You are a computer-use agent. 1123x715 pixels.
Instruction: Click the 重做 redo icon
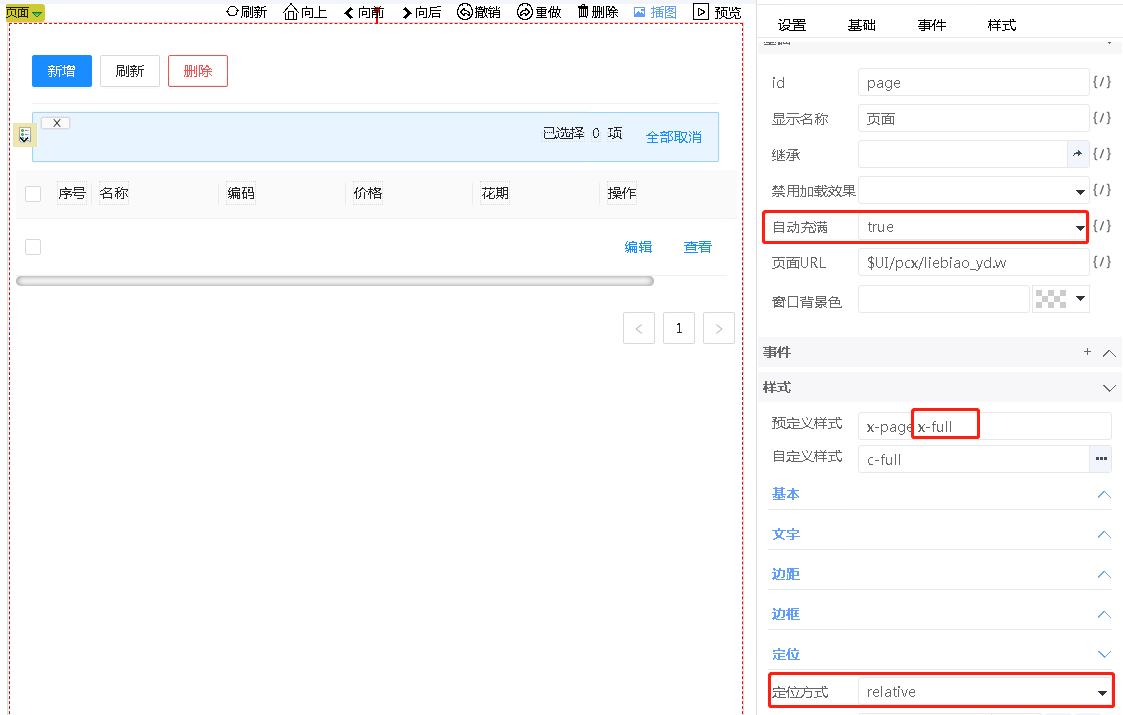click(525, 12)
